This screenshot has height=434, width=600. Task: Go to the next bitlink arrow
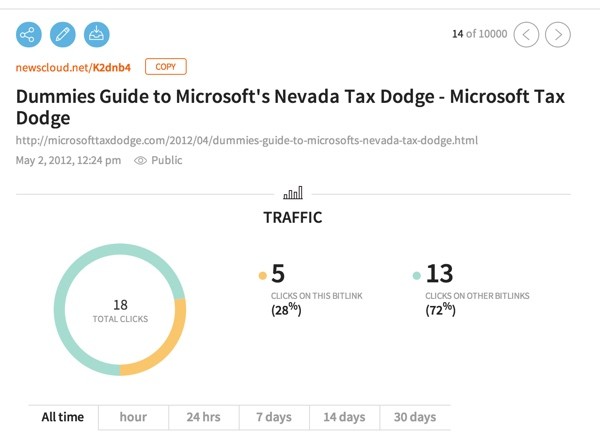558,35
